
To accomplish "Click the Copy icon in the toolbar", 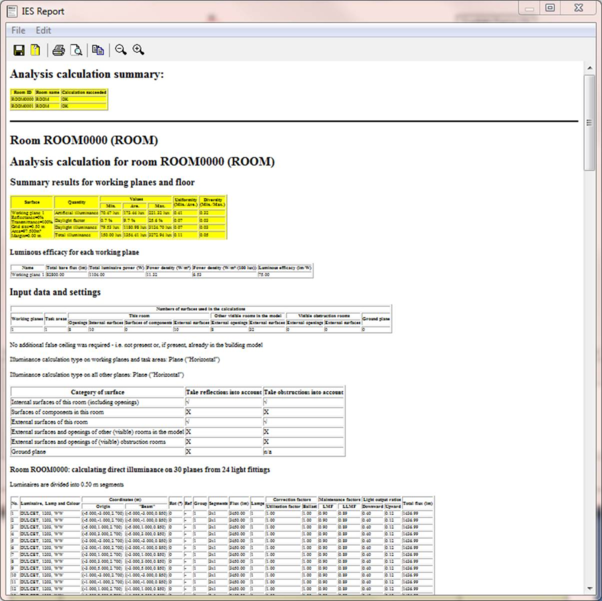I will coord(98,50).
